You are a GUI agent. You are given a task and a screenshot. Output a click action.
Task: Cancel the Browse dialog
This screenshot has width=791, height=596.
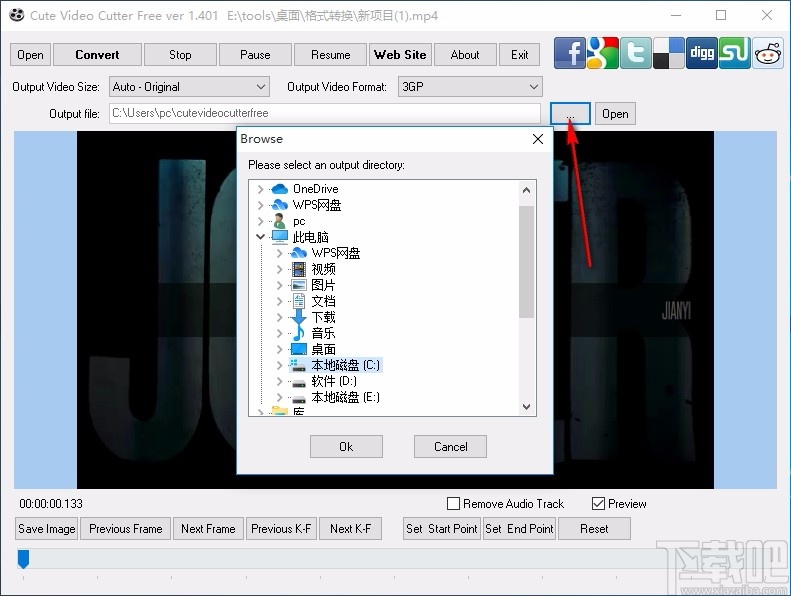[x=450, y=447]
